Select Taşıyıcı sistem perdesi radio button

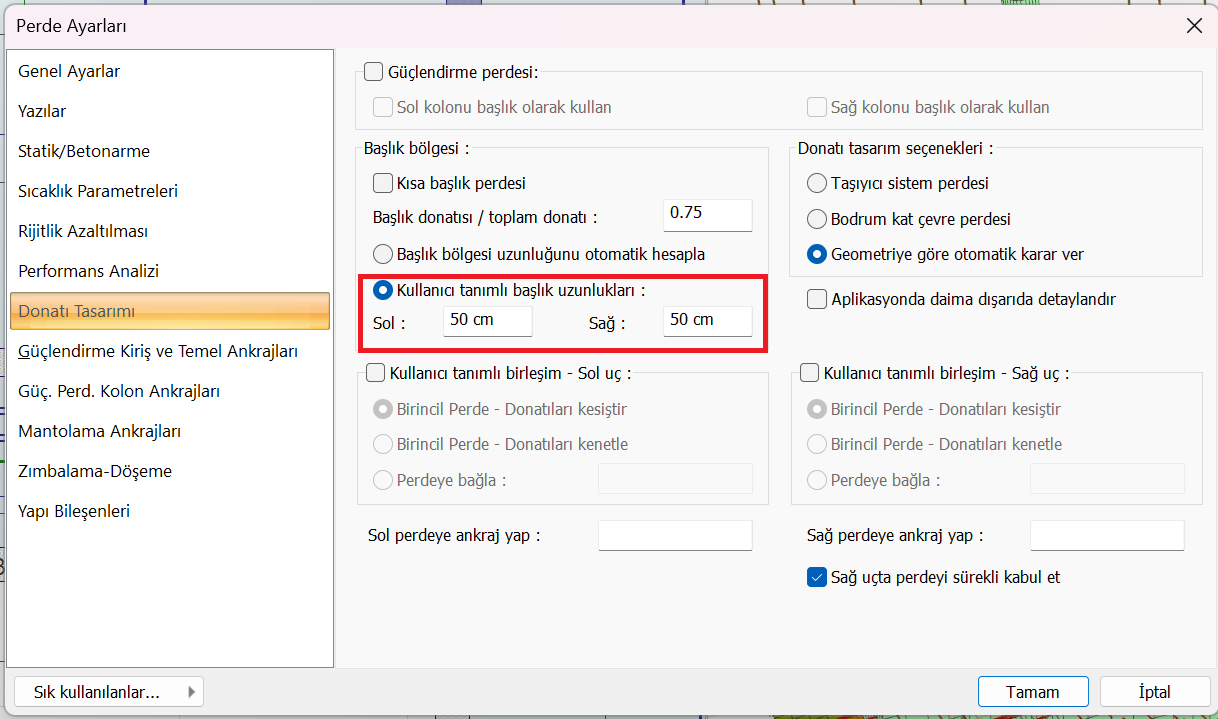(x=817, y=184)
